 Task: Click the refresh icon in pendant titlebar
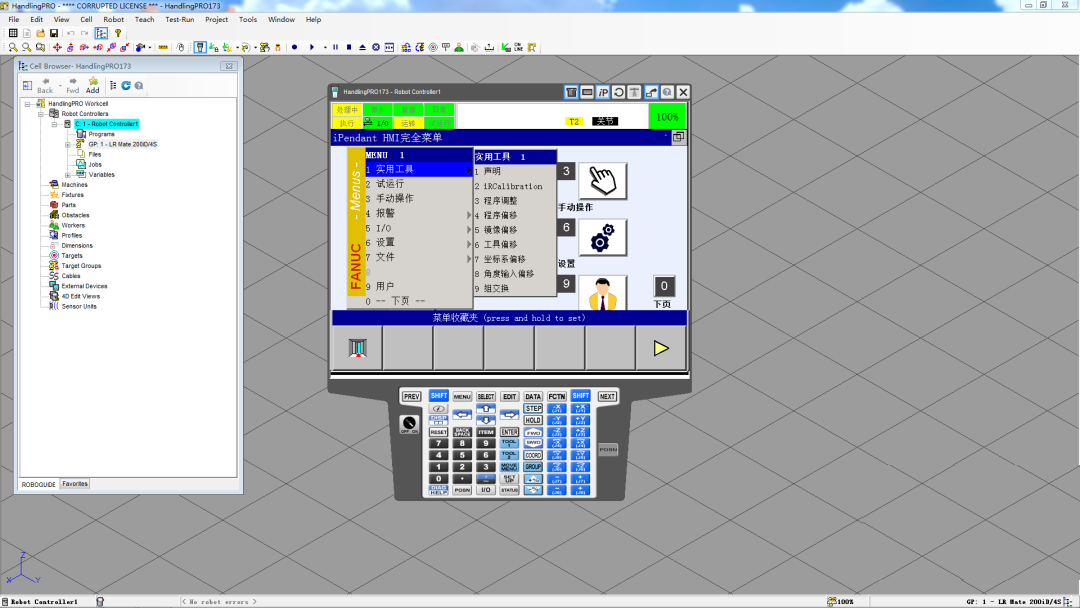[x=619, y=92]
